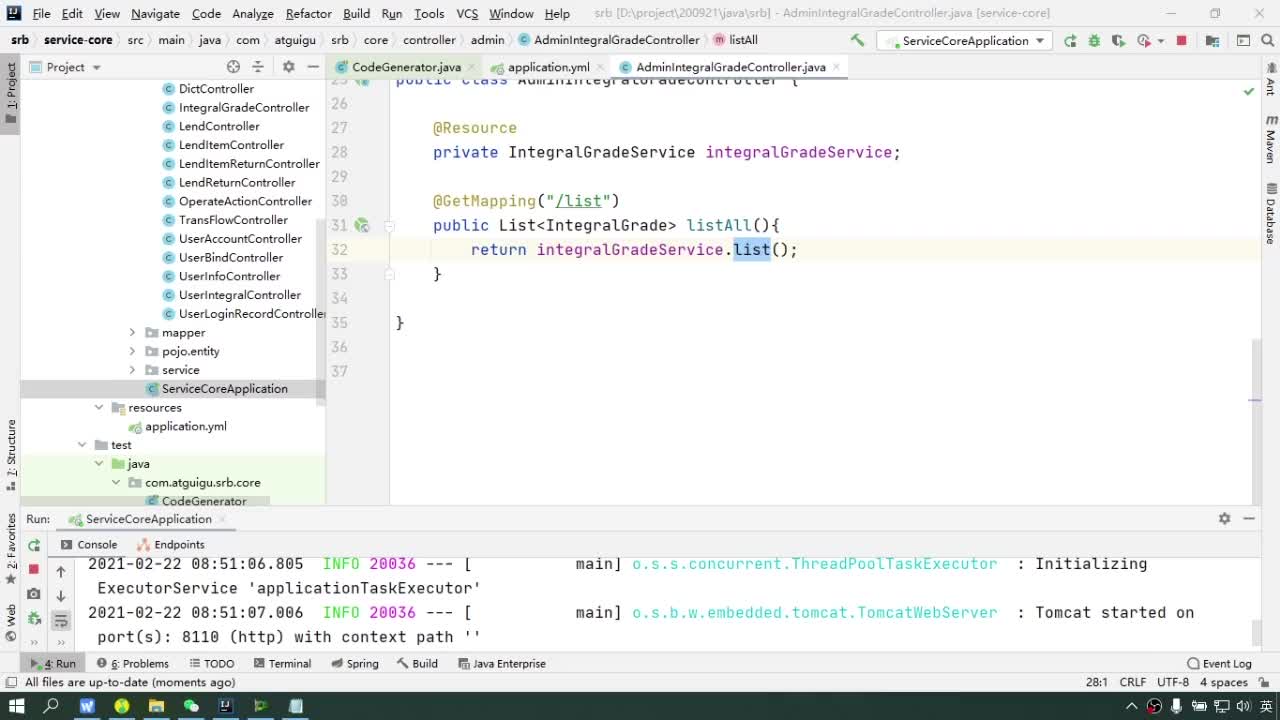1280x720 pixels.
Task: Open the ServiceCoreApplication run configuration dropdown
Action: [x=964, y=41]
